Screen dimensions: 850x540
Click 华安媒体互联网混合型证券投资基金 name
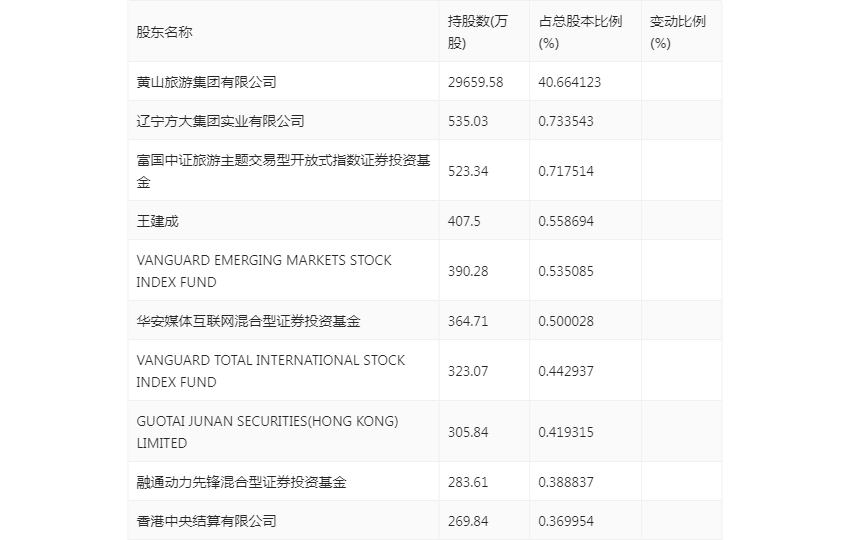[x=248, y=321]
